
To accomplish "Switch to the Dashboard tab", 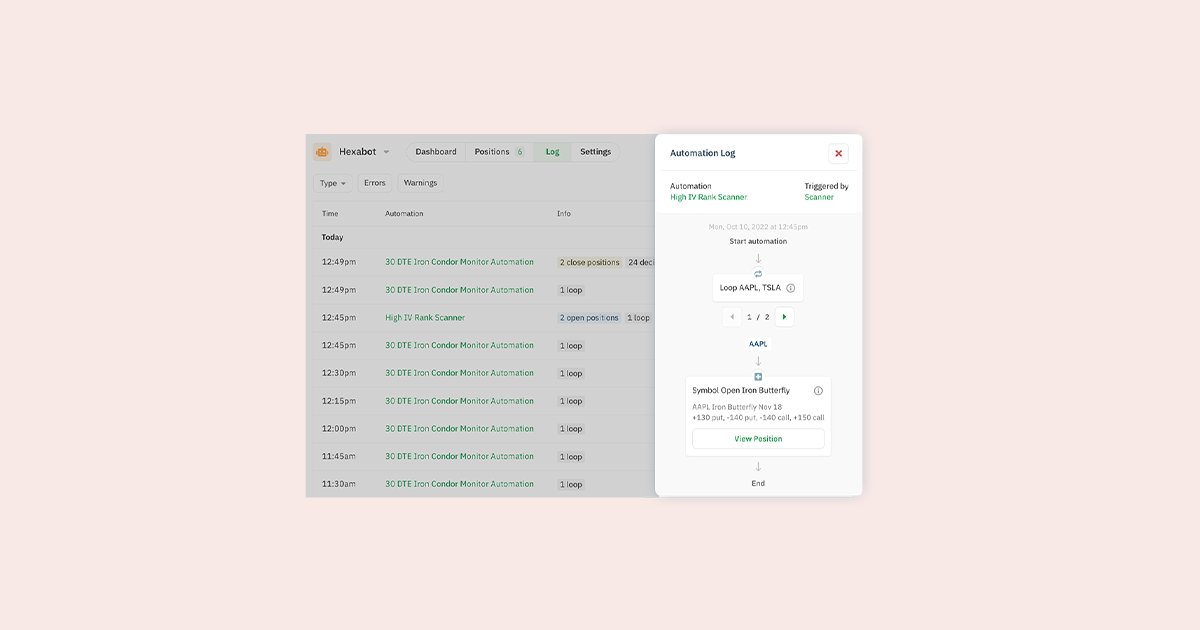I will 435,152.
